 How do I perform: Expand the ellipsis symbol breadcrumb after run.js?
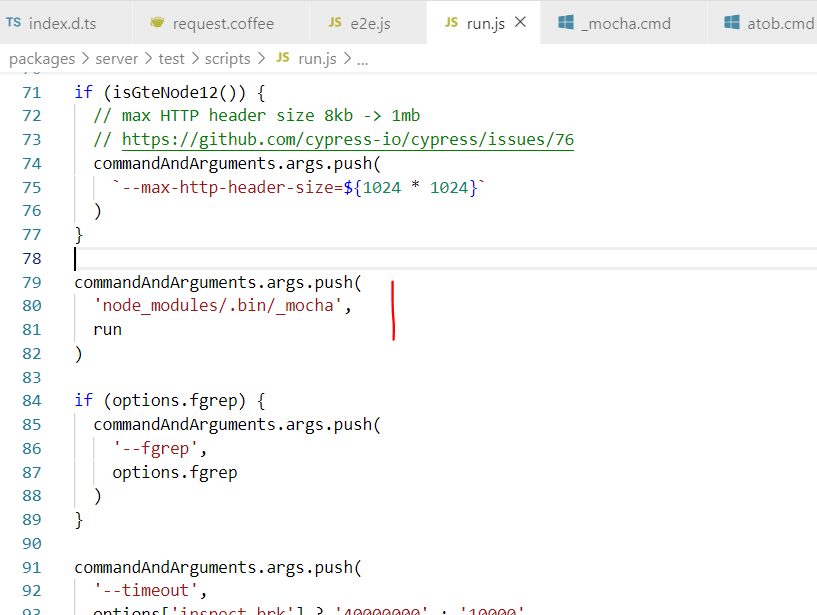click(362, 58)
